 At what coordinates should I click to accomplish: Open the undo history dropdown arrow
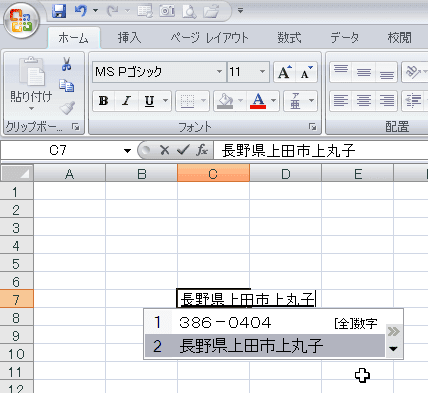coord(95,11)
